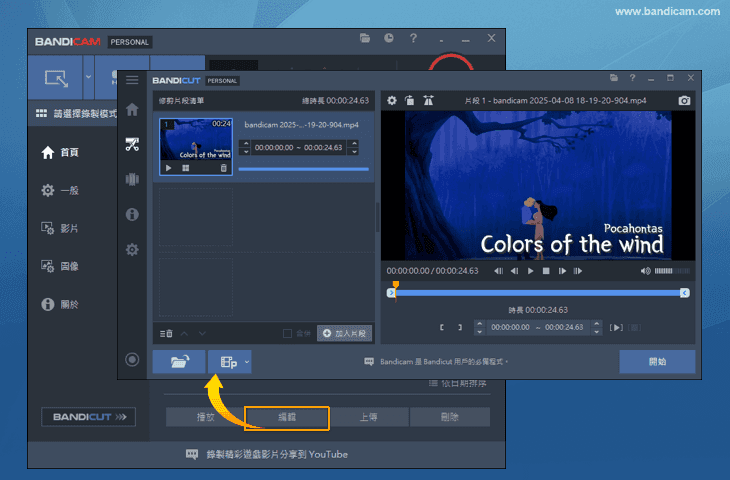Image resolution: width=730 pixels, height=480 pixels.
Task: Go to Home in Bandicut sidebar
Action: [x=132, y=109]
